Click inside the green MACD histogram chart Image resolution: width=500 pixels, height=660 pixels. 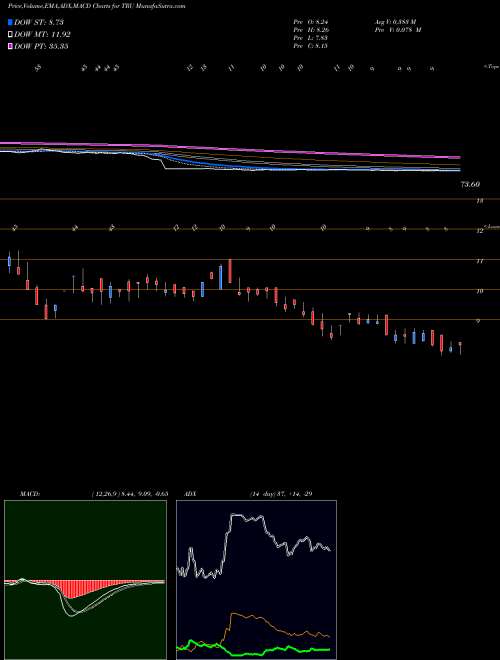(85, 580)
